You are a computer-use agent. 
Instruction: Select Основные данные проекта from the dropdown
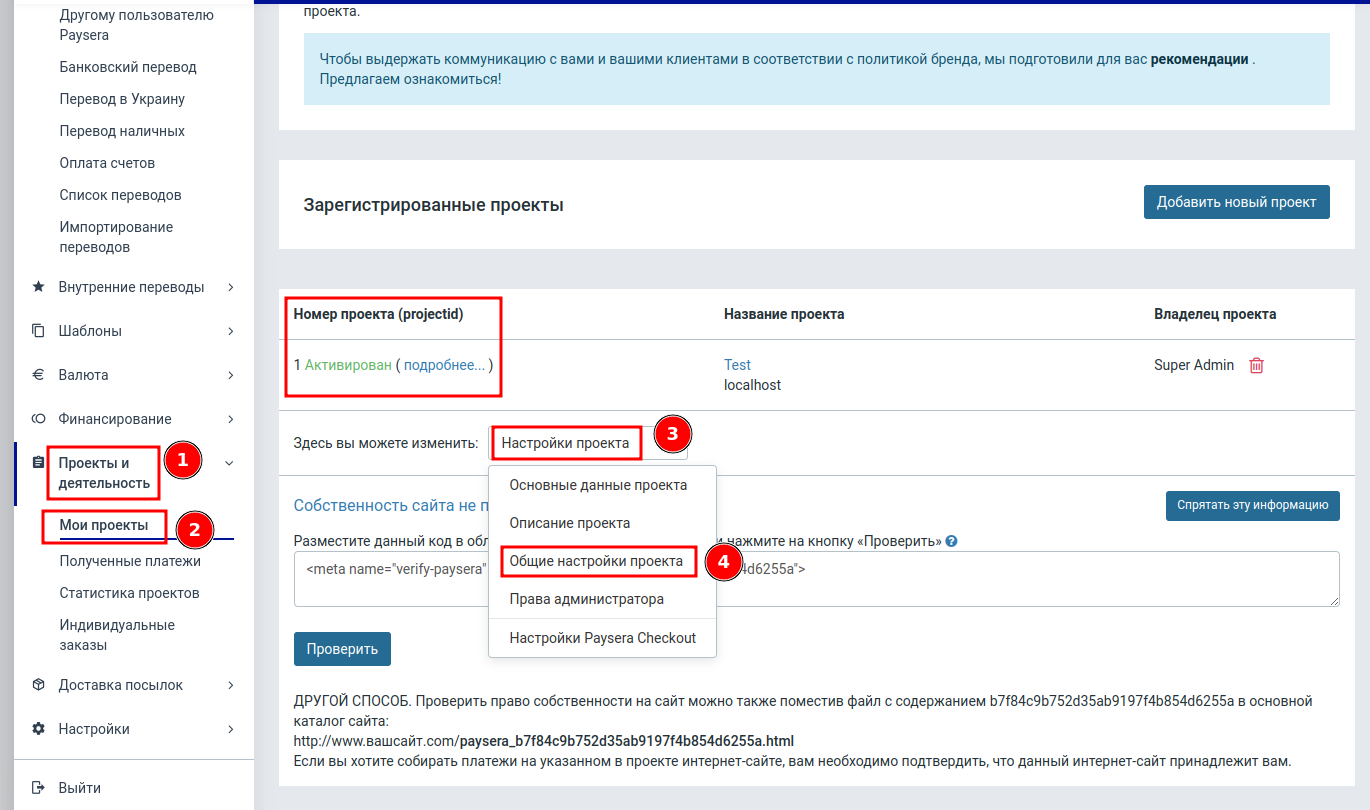pyautogui.click(x=598, y=485)
